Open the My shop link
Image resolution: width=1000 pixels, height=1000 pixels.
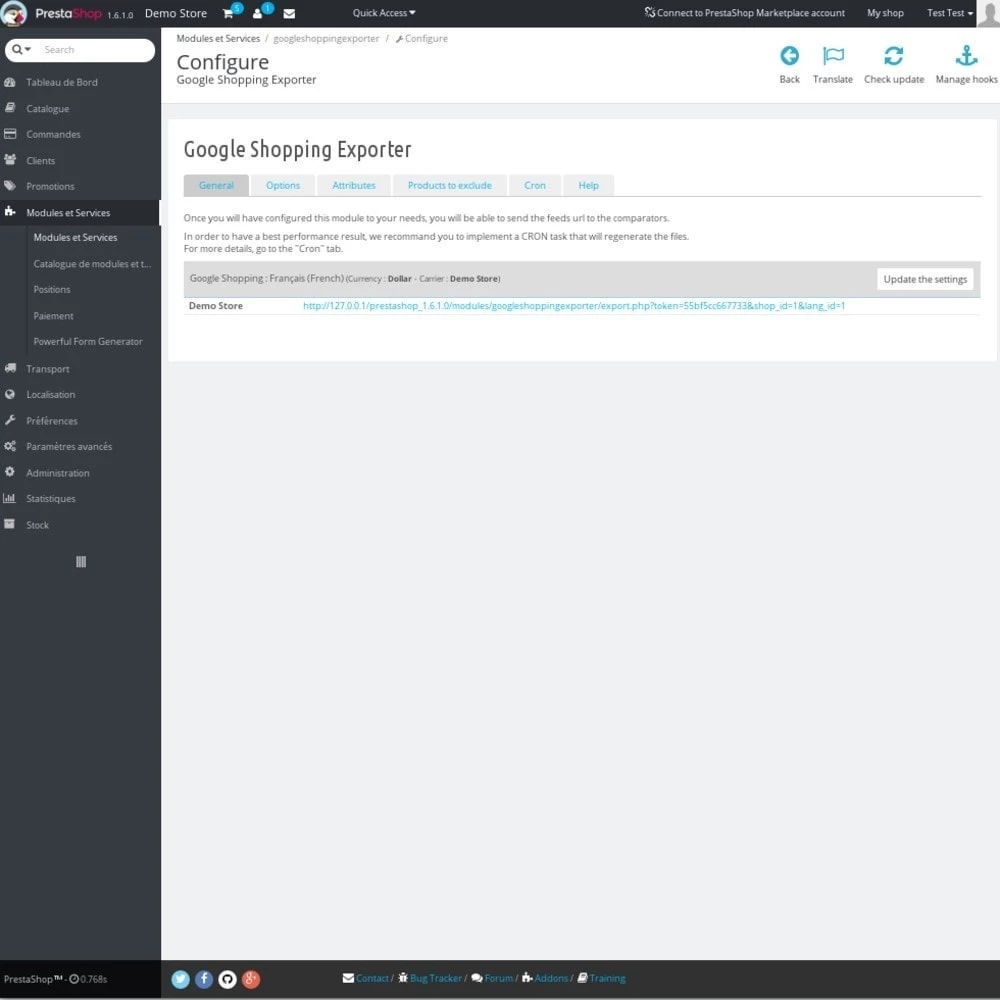885,13
